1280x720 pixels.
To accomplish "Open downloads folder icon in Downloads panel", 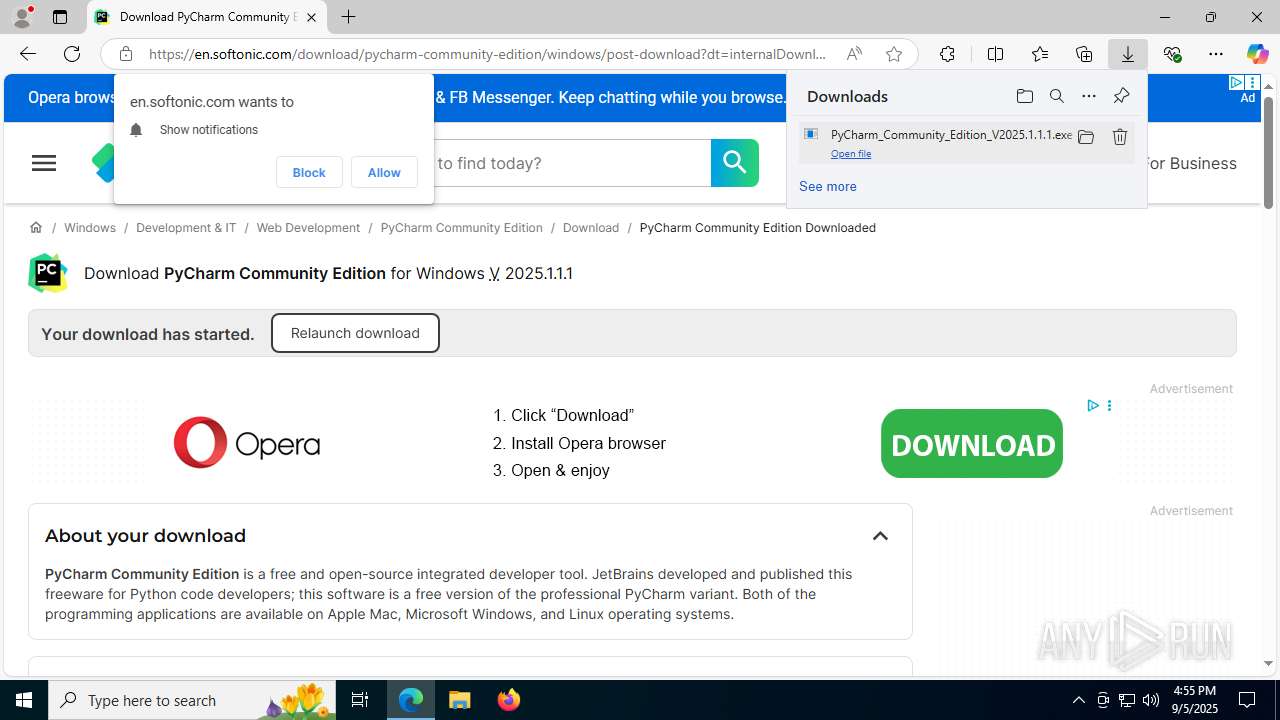I will 1024,96.
